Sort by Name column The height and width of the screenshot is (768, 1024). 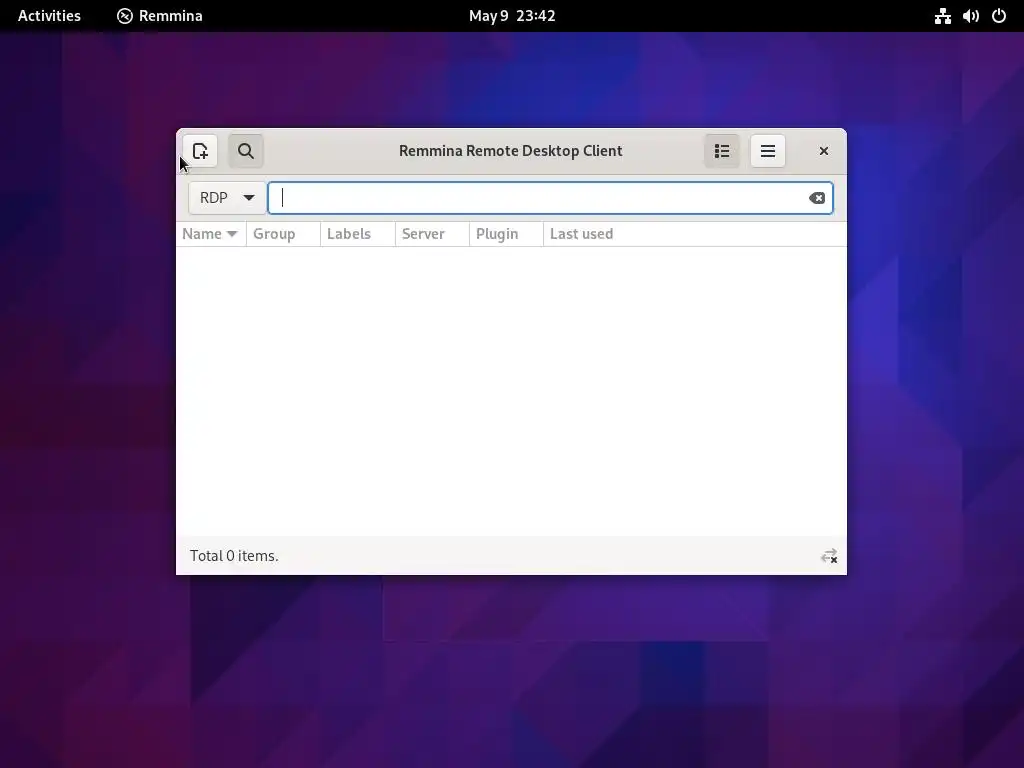click(210, 234)
